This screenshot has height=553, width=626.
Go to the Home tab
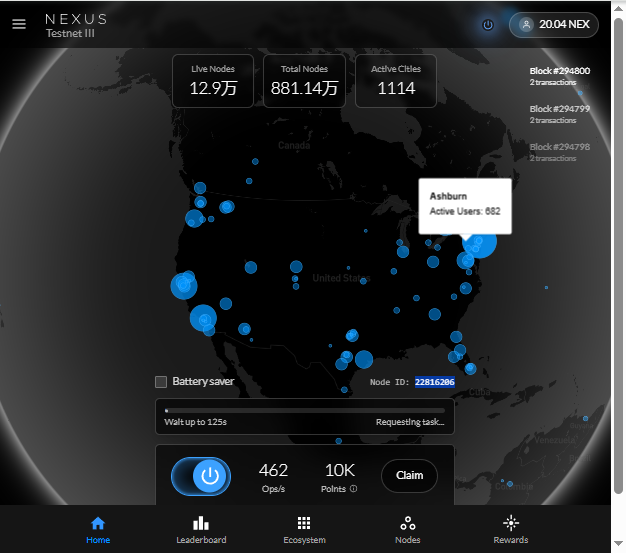pyautogui.click(x=98, y=530)
